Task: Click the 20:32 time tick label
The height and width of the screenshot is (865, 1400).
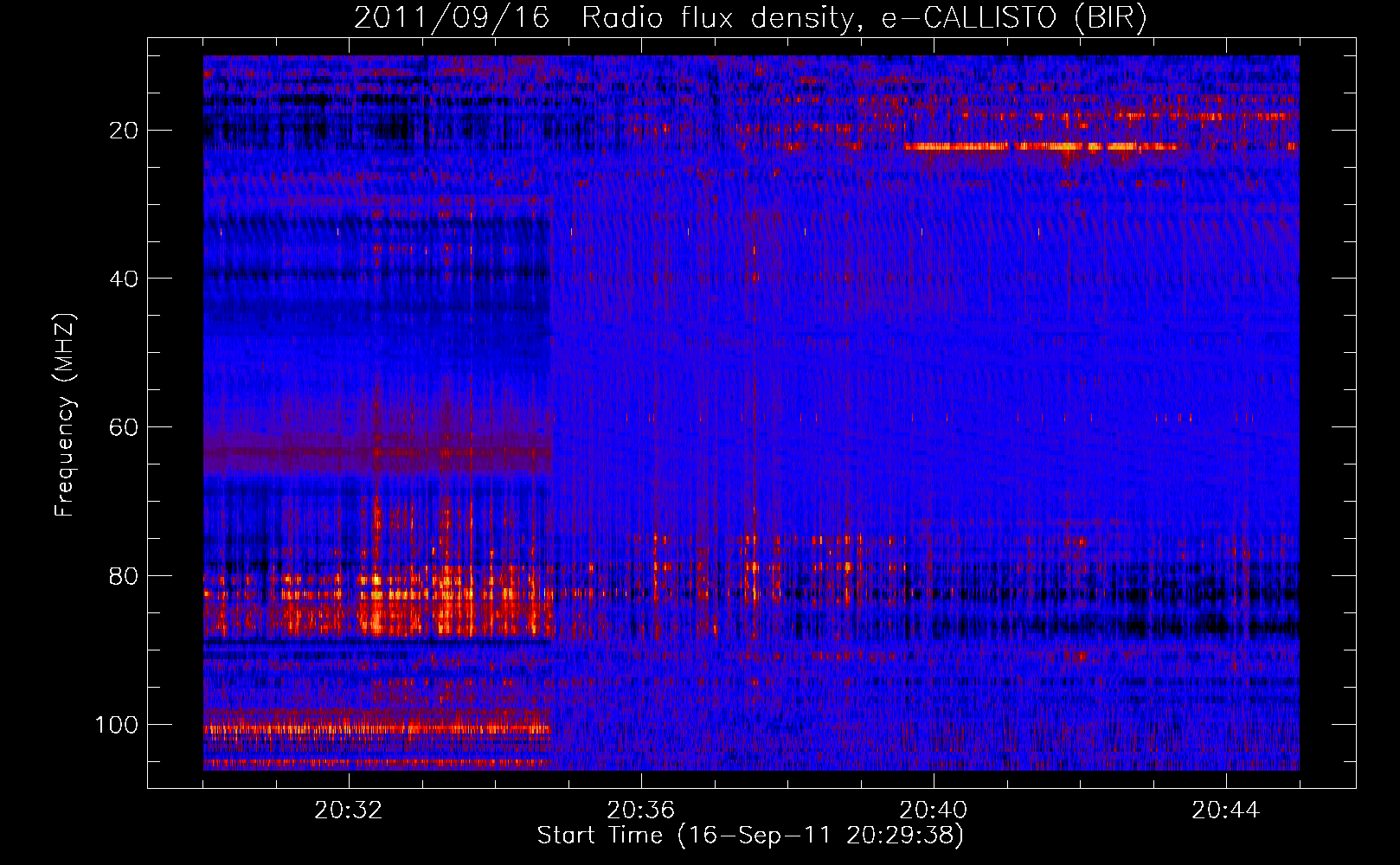Action: click(x=349, y=811)
